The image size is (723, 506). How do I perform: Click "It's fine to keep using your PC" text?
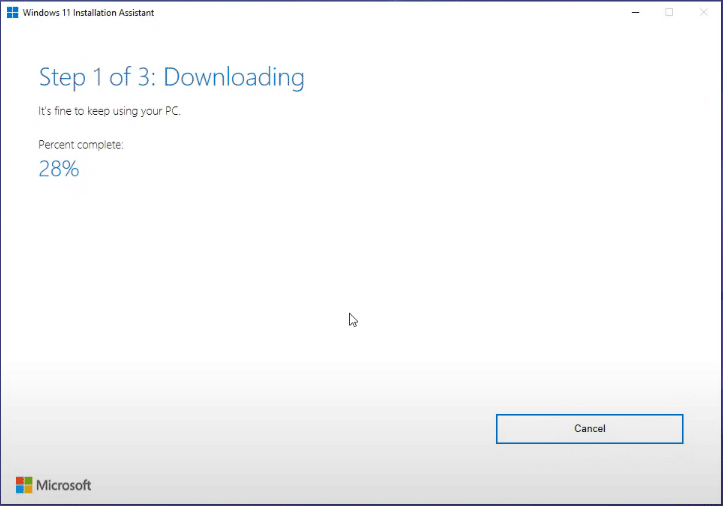click(110, 111)
